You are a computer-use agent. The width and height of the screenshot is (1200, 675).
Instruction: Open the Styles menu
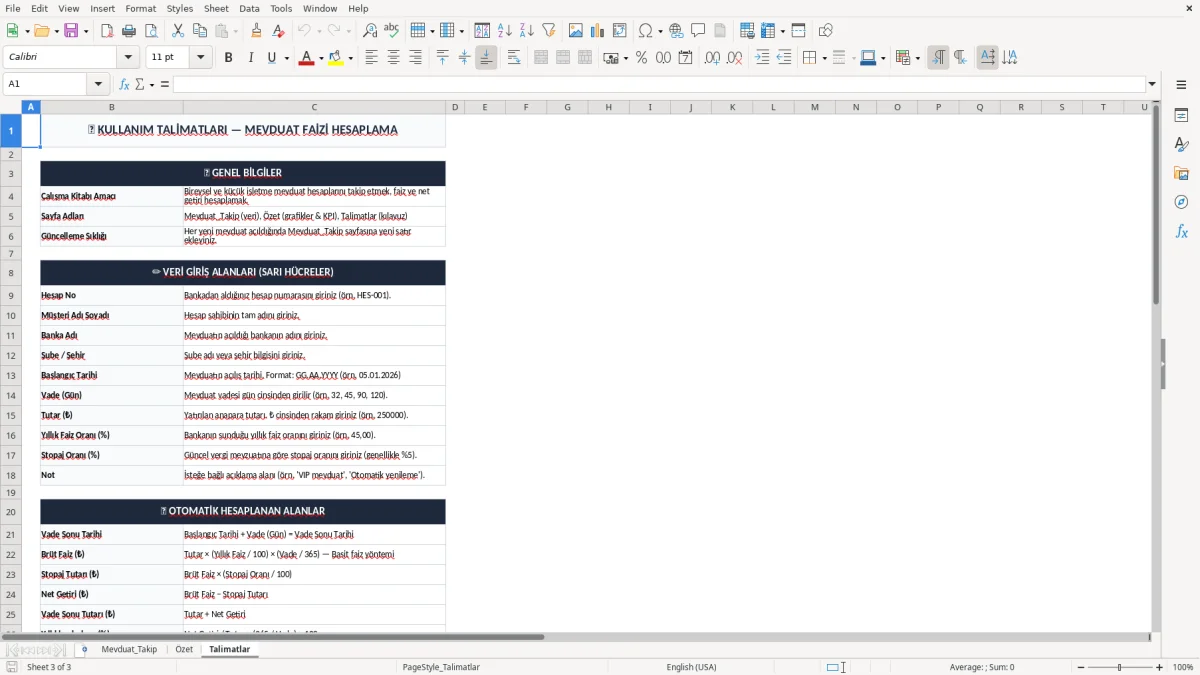[180, 8]
